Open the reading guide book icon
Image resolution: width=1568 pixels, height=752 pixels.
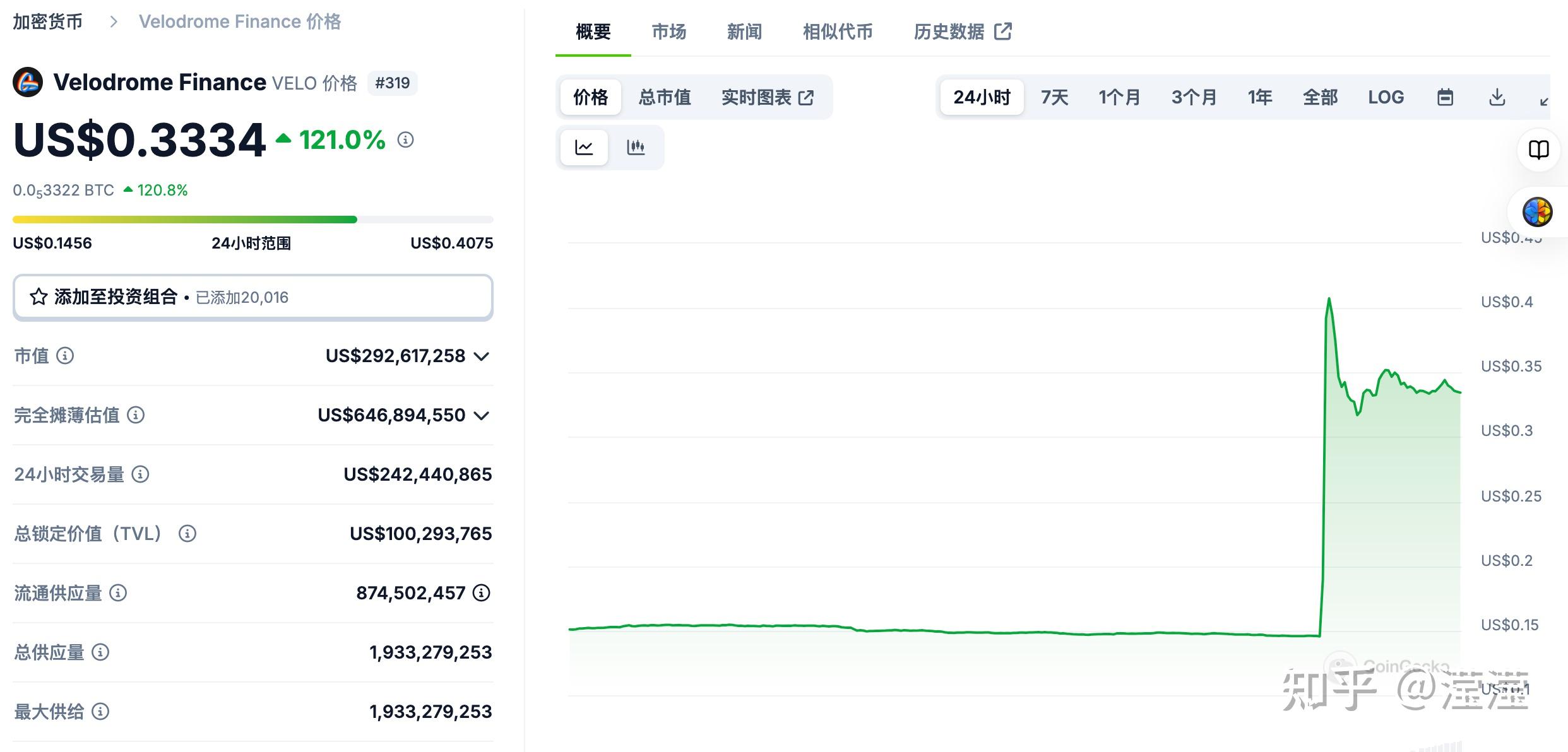[x=1538, y=150]
